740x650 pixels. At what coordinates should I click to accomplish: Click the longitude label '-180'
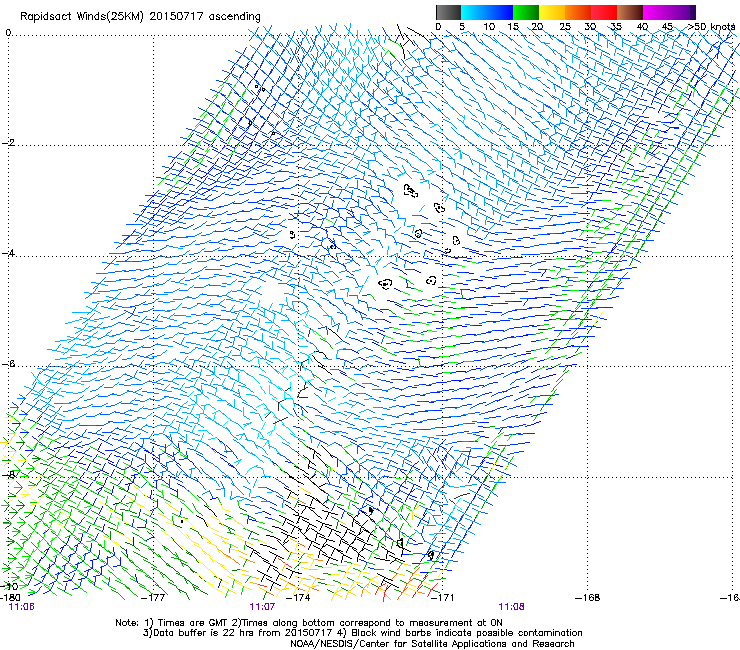pos(10,597)
